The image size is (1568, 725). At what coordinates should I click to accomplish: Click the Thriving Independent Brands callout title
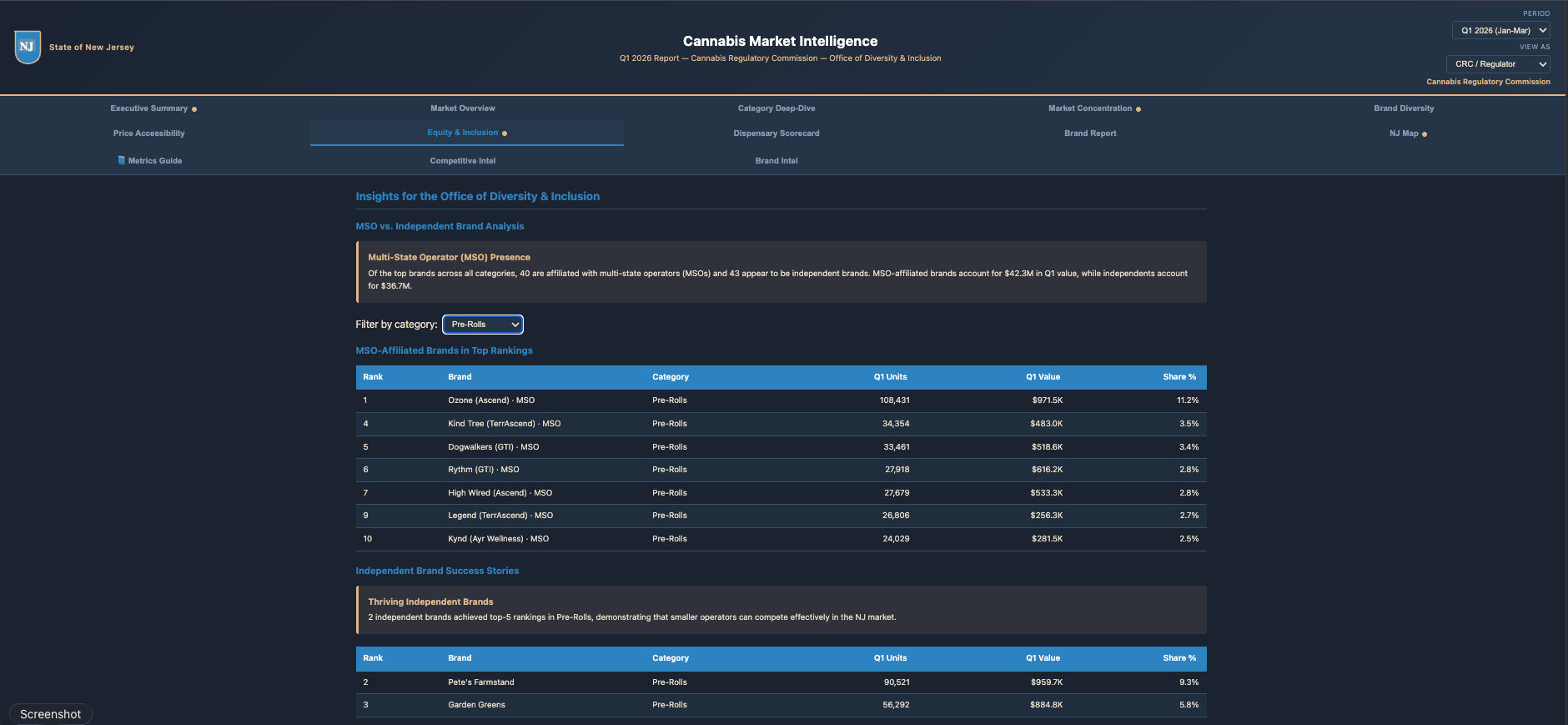point(430,602)
